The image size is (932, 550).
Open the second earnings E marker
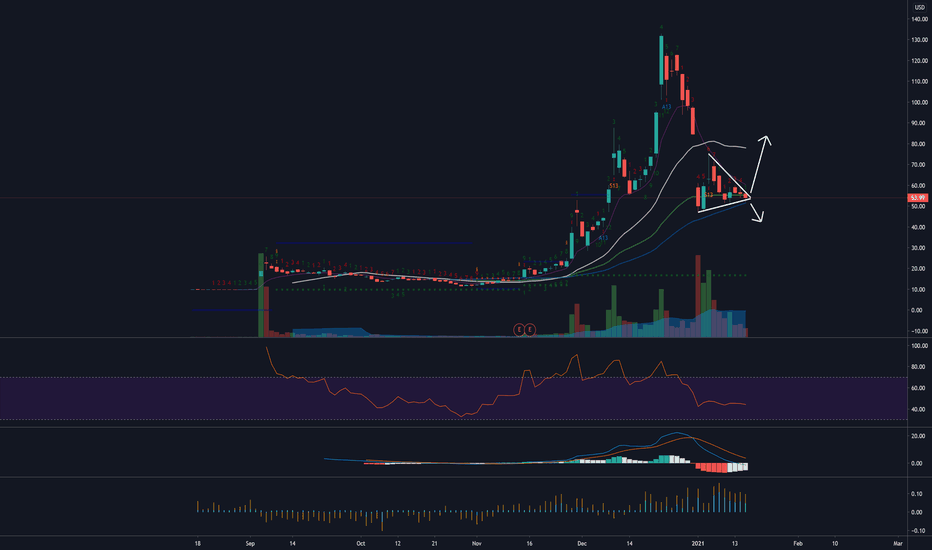(x=530, y=329)
